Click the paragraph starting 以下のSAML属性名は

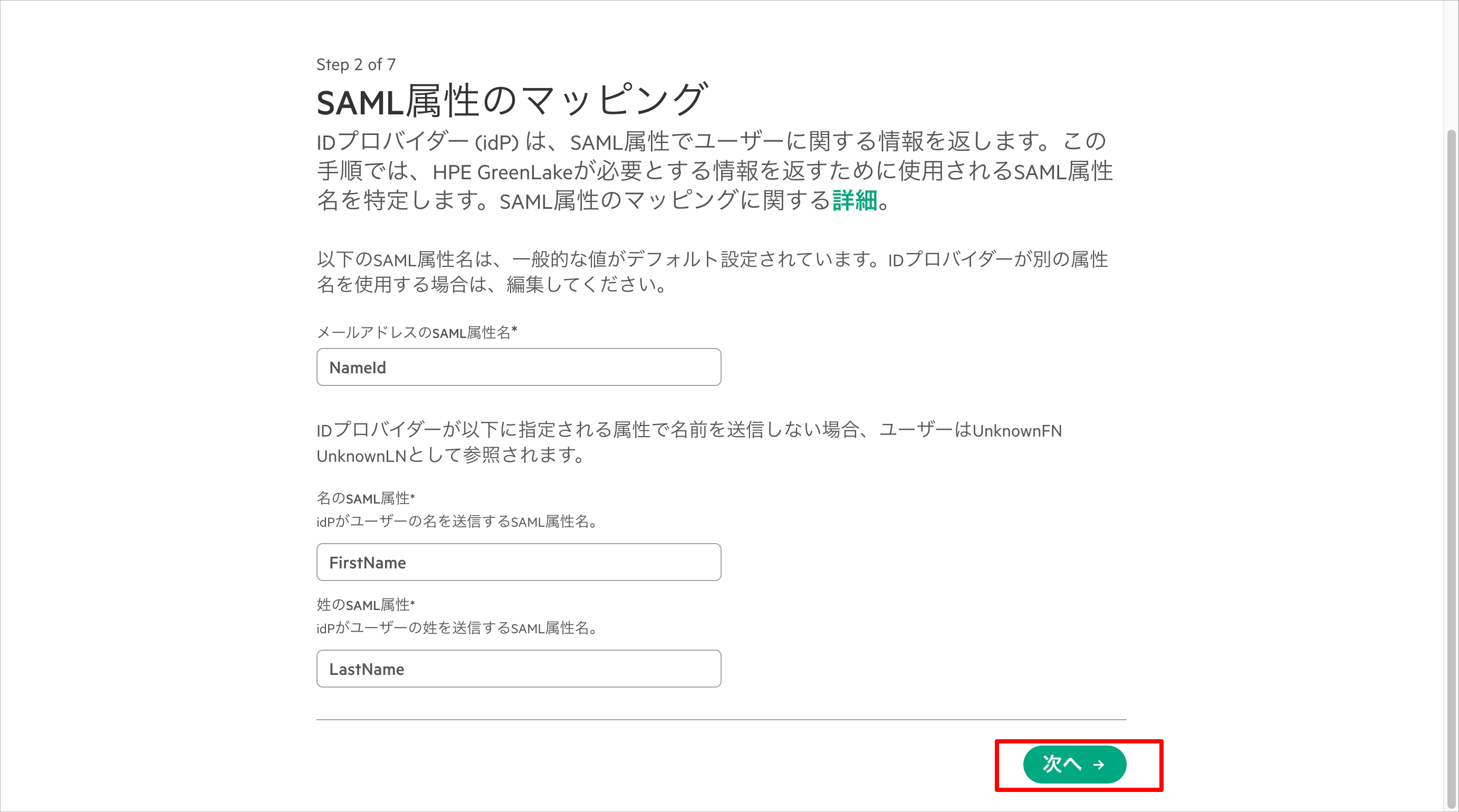[713, 272]
